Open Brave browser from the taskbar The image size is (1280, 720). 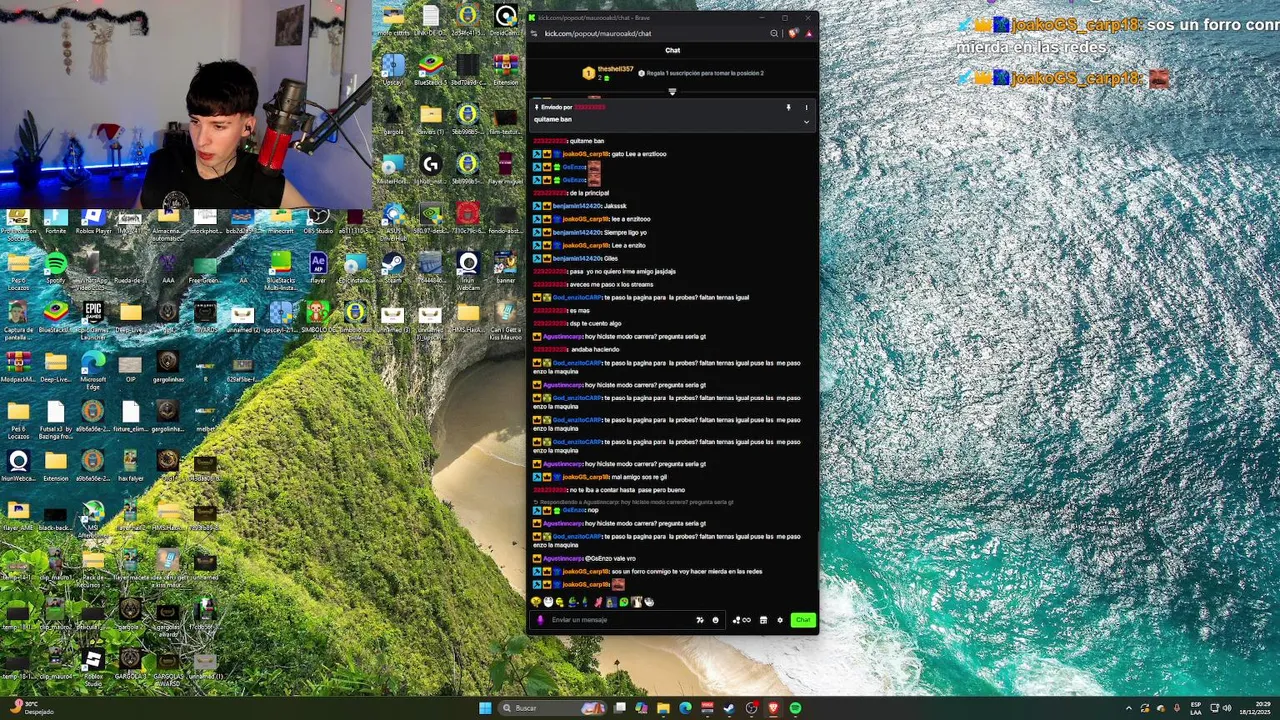click(773, 708)
